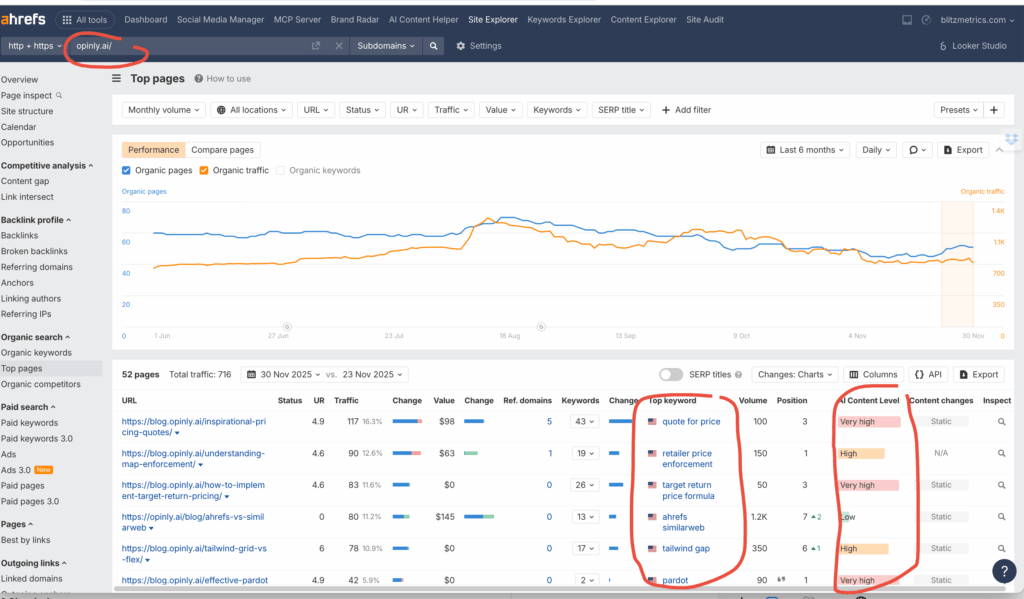Expand the Last 6 months date range
1024x599 pixels.
(x=805, y=150)
